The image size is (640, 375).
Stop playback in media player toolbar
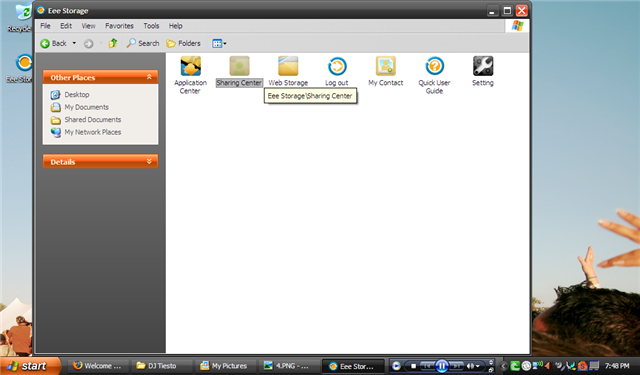tap(413, 366)
